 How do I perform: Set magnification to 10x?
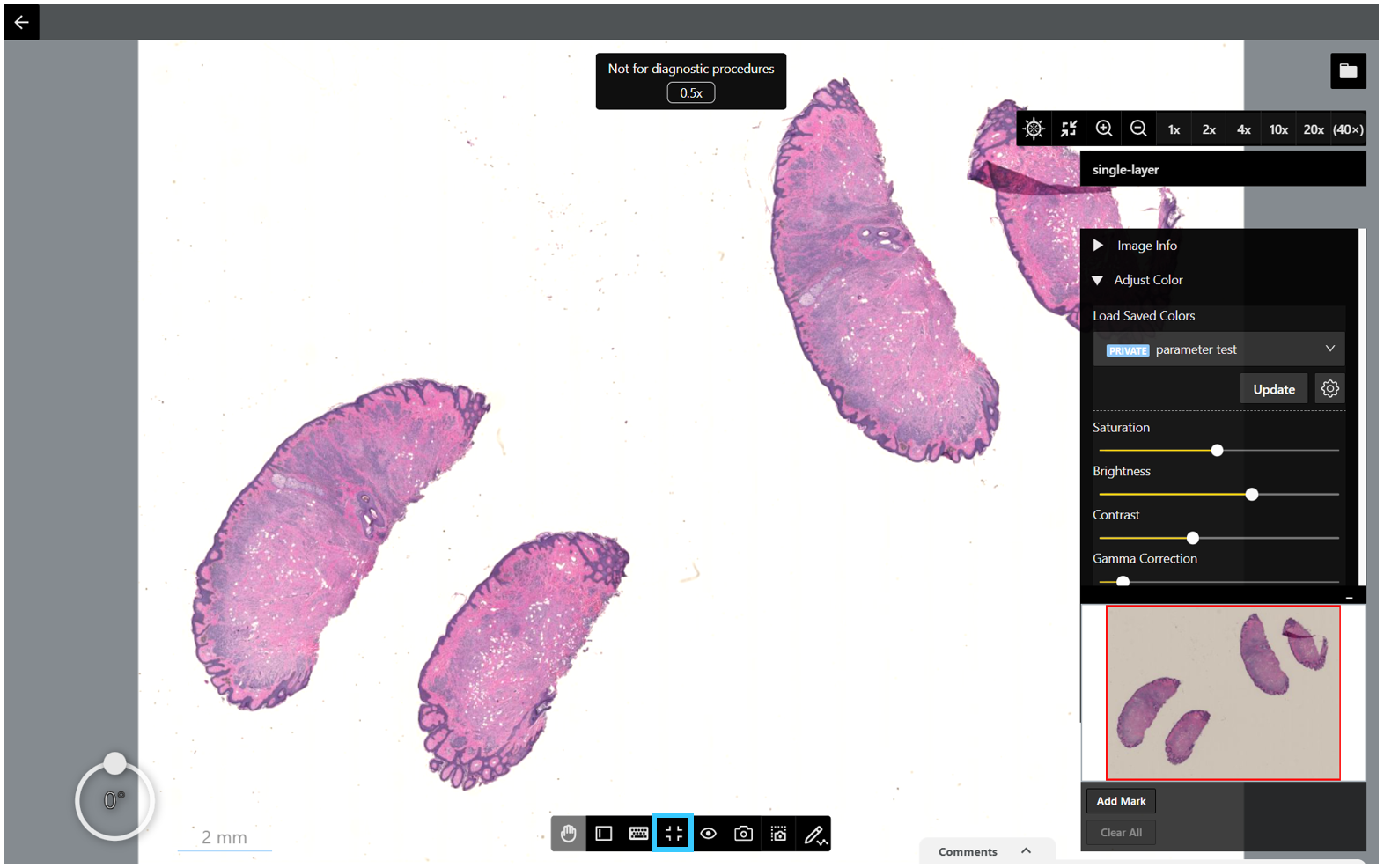click(1278, 129)
